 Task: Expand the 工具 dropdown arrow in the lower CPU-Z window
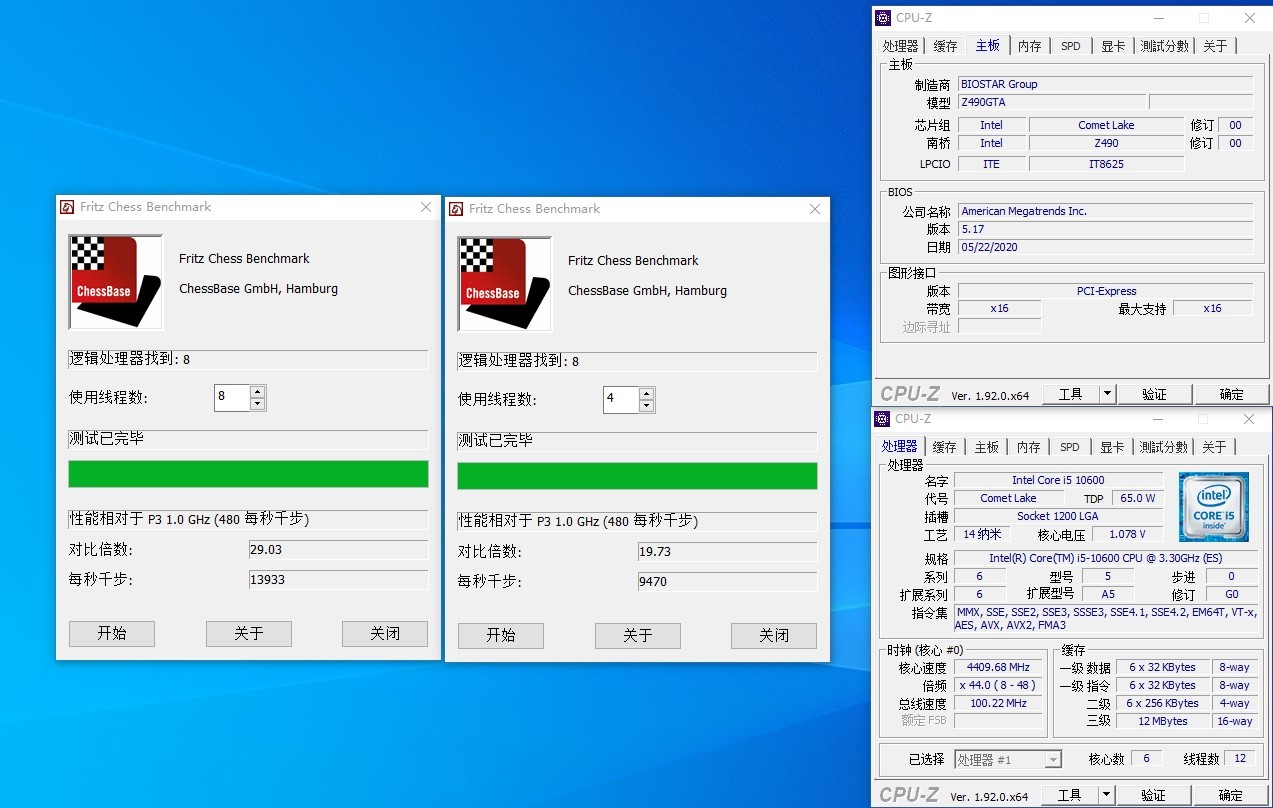[x=1107, y=795]
